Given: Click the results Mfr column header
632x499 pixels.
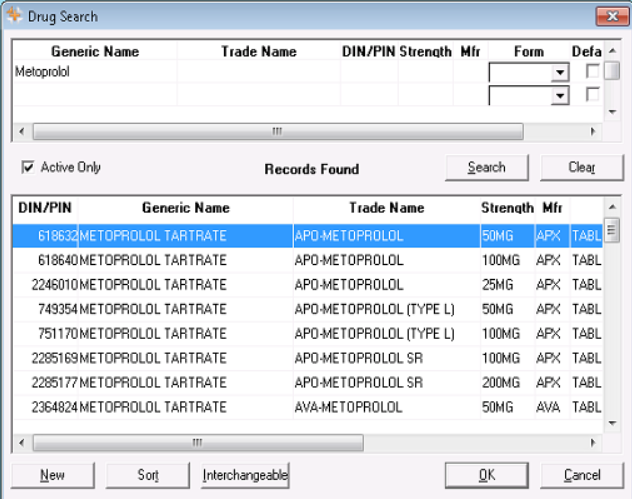Looking at the screenshot, I should [x=552, y=208].
